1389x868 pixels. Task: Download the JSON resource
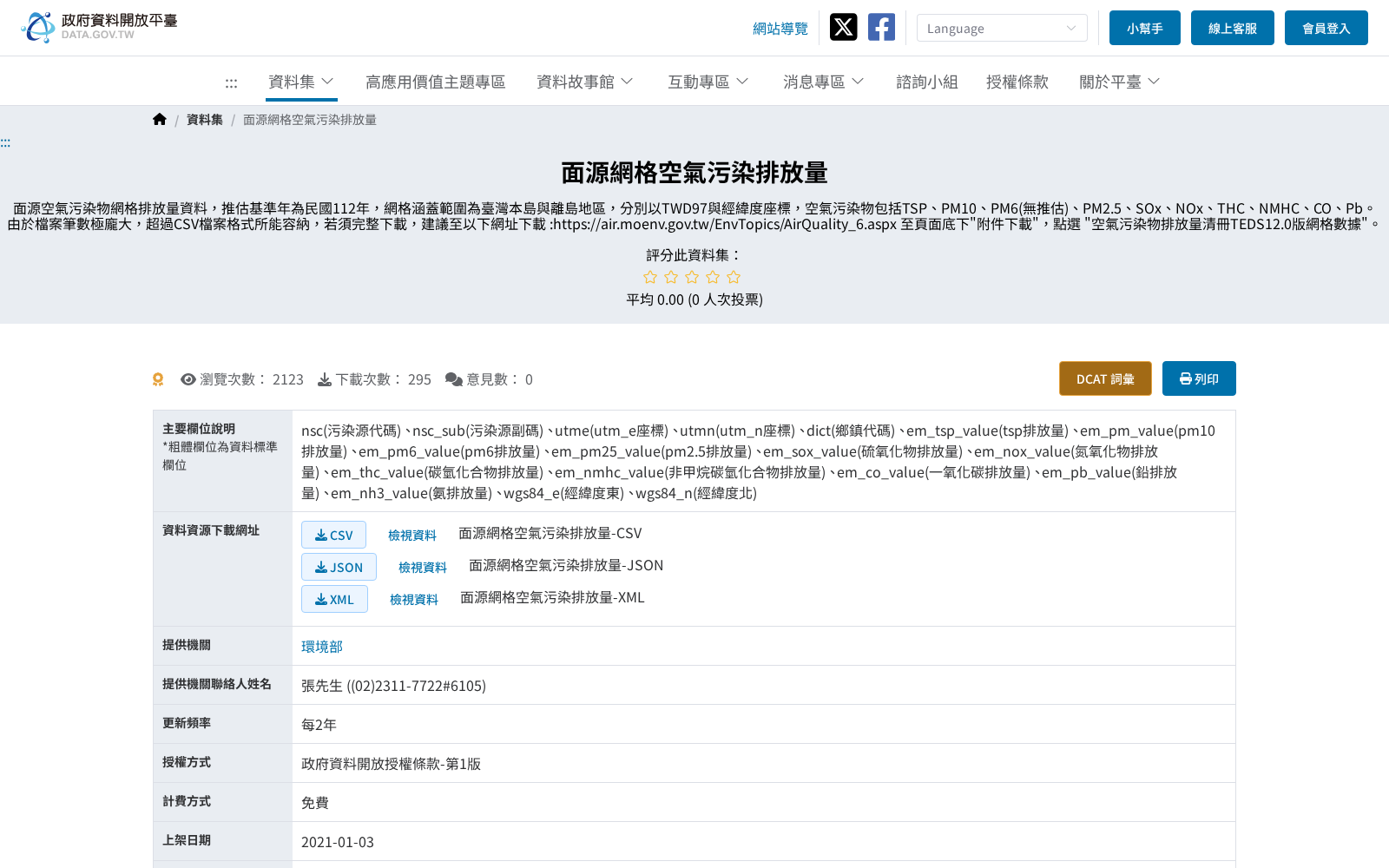click(339, 567)
